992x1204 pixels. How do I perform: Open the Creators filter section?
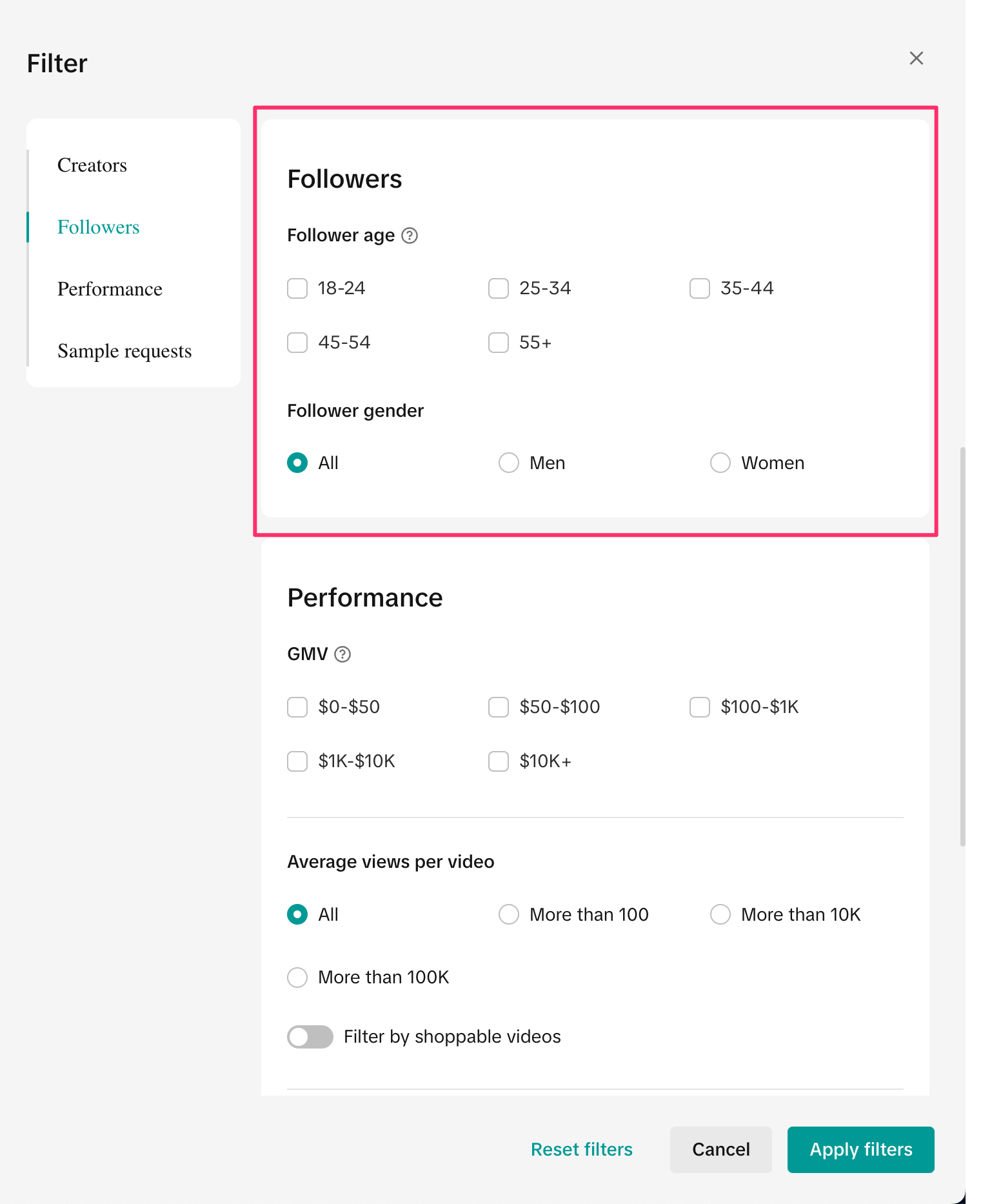pyautogui.click(x=92, y=165)
